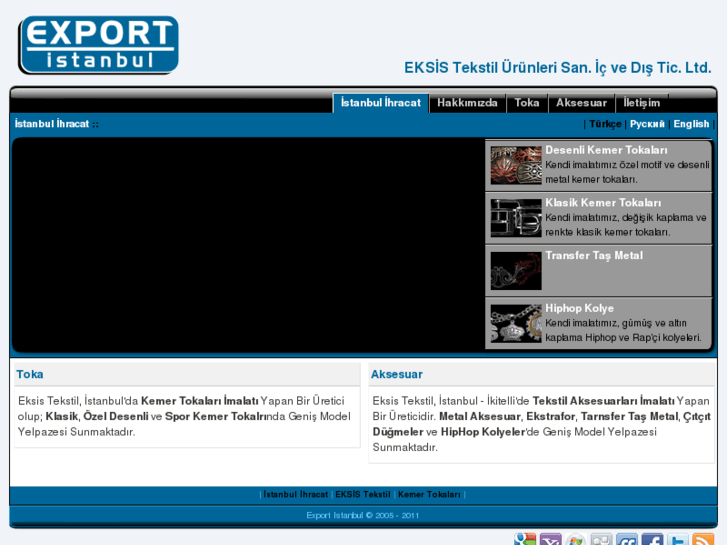Open Klasik Kemer Tokaları thumbnail
The height and width of the screenshot is (545, 727).
click(516, 218)
